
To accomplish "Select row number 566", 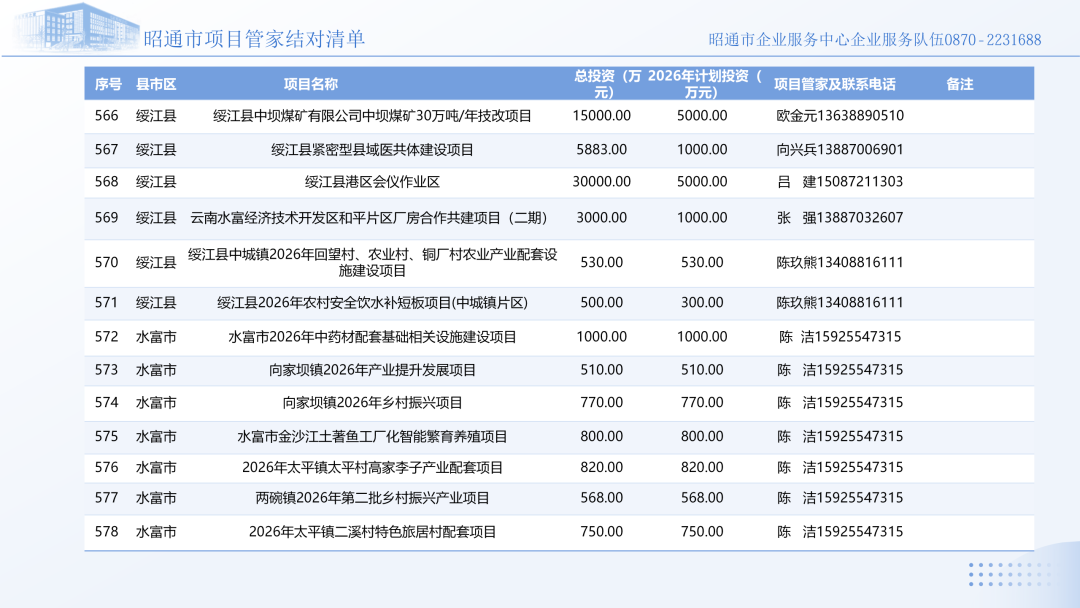I will 107,116.
